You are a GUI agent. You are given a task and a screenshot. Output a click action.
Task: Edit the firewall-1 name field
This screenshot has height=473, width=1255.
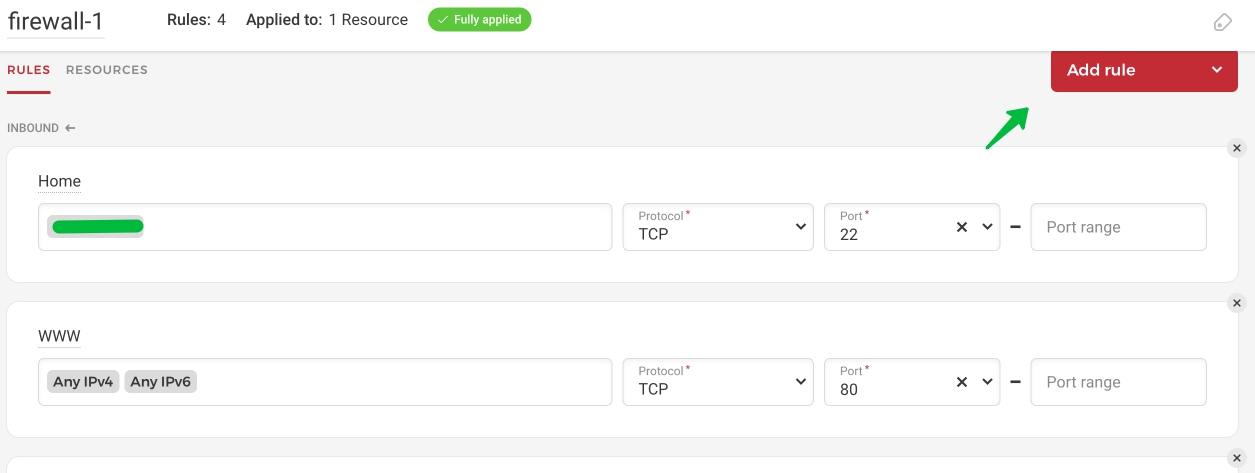56,21
